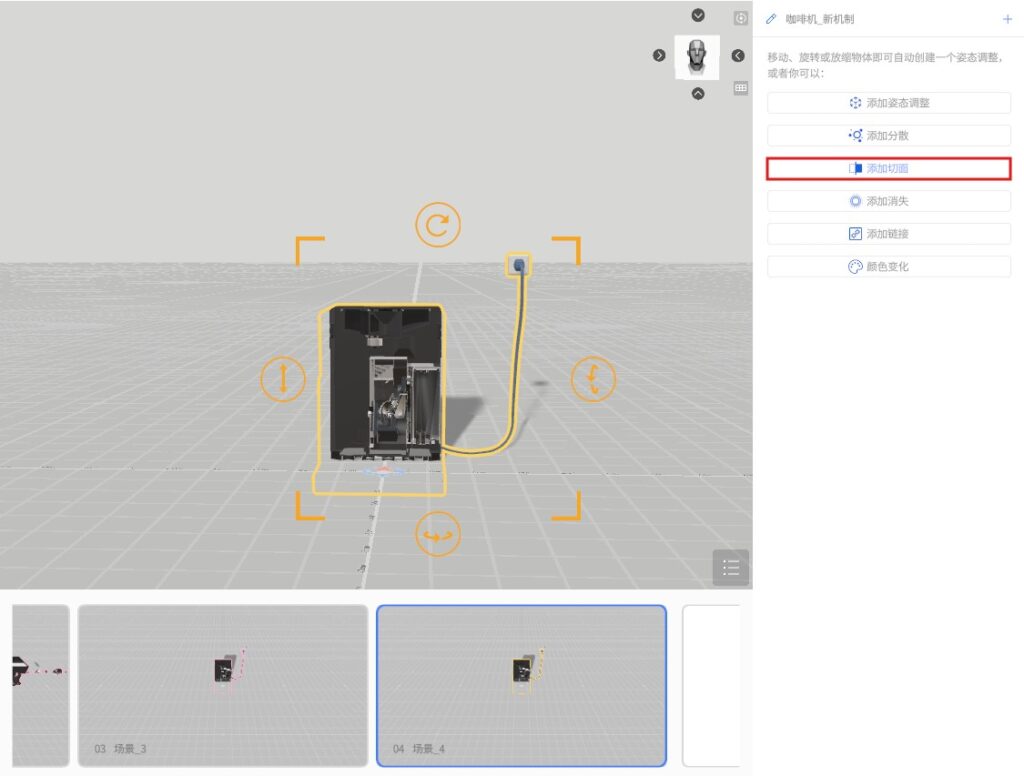Click the tilt rotation gizmo right of model

593,380
